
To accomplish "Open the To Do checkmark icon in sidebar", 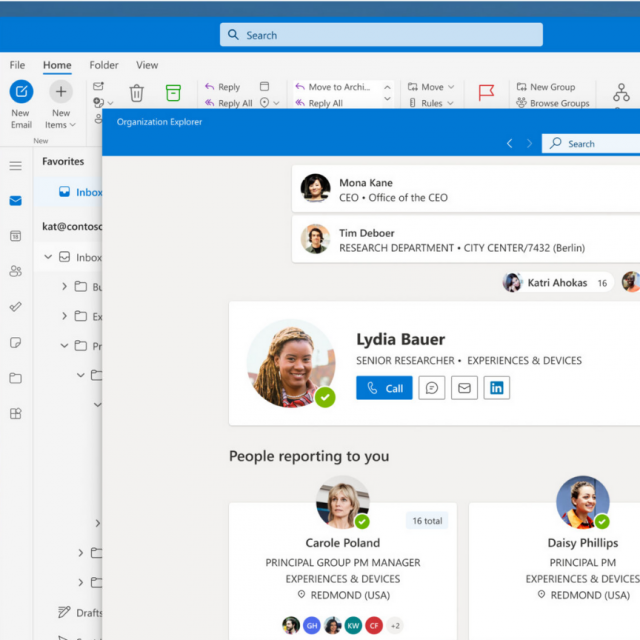I will 15,307.
